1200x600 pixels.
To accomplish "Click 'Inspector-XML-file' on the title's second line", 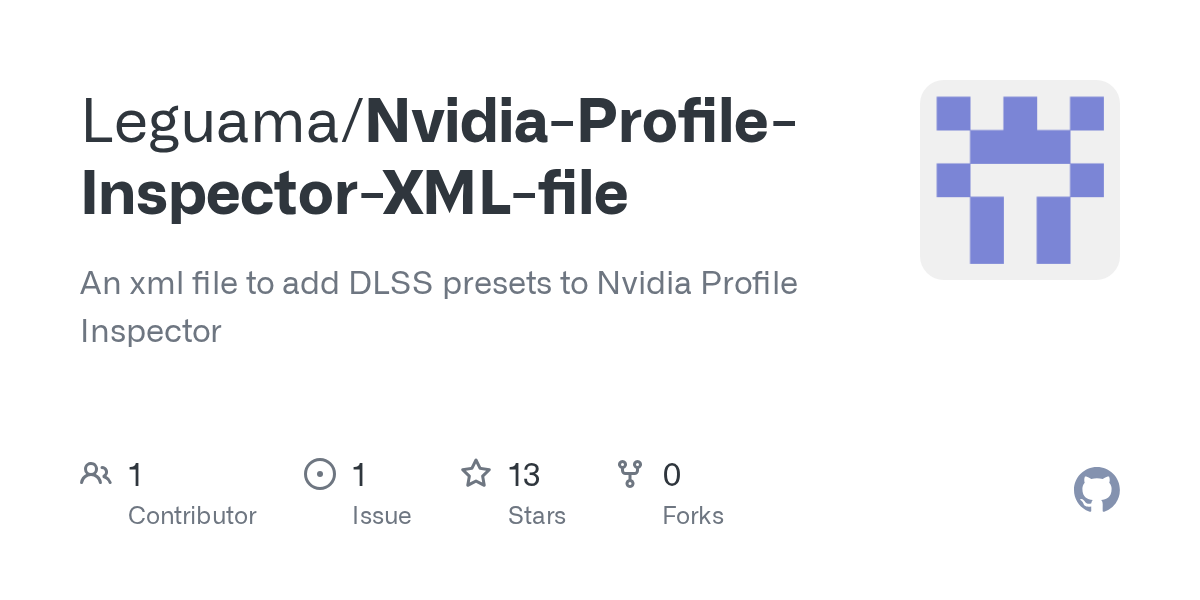I will click(354, 192).
